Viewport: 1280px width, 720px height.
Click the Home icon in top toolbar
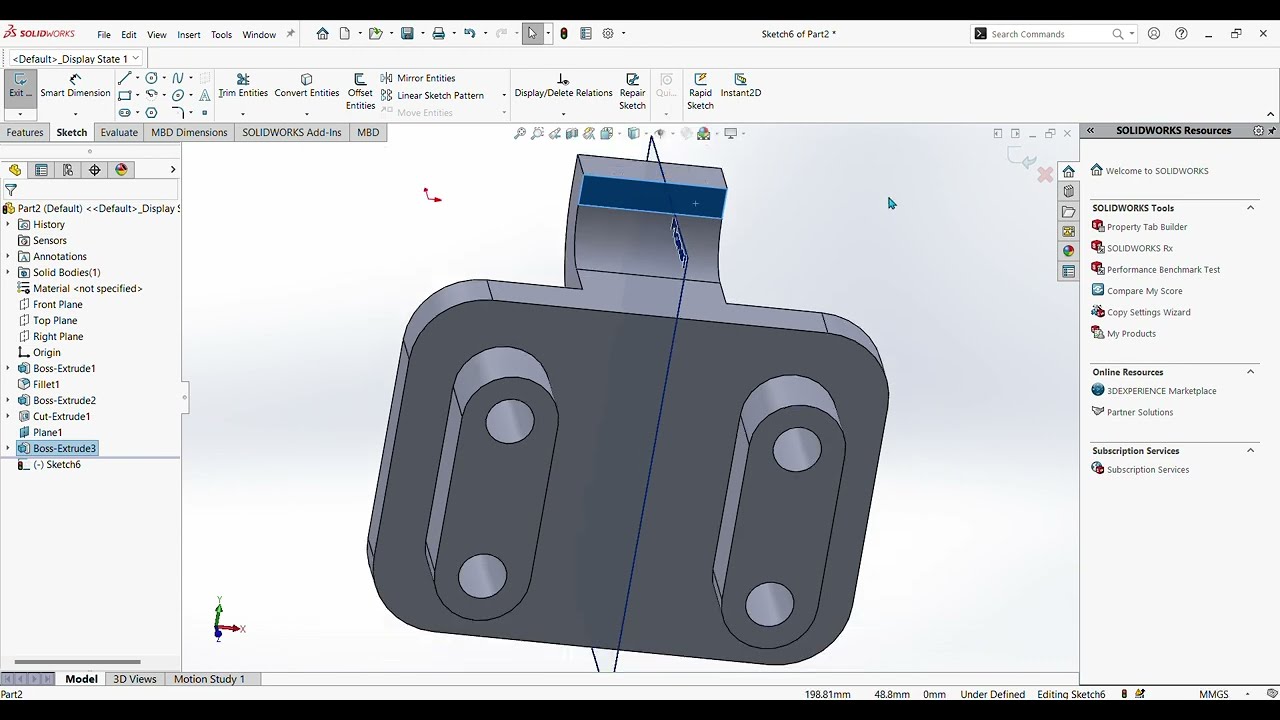(322, 34)
